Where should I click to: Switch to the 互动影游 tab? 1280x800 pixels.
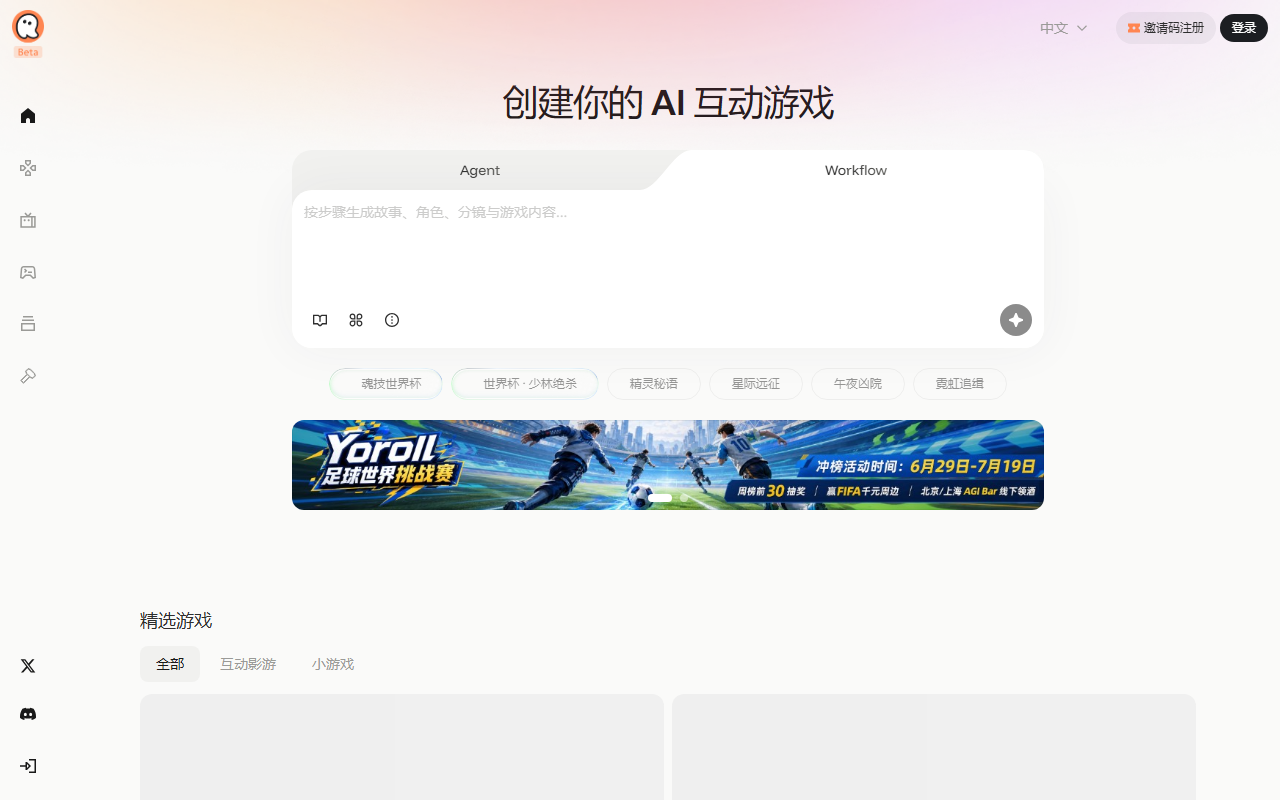[248, 664]
